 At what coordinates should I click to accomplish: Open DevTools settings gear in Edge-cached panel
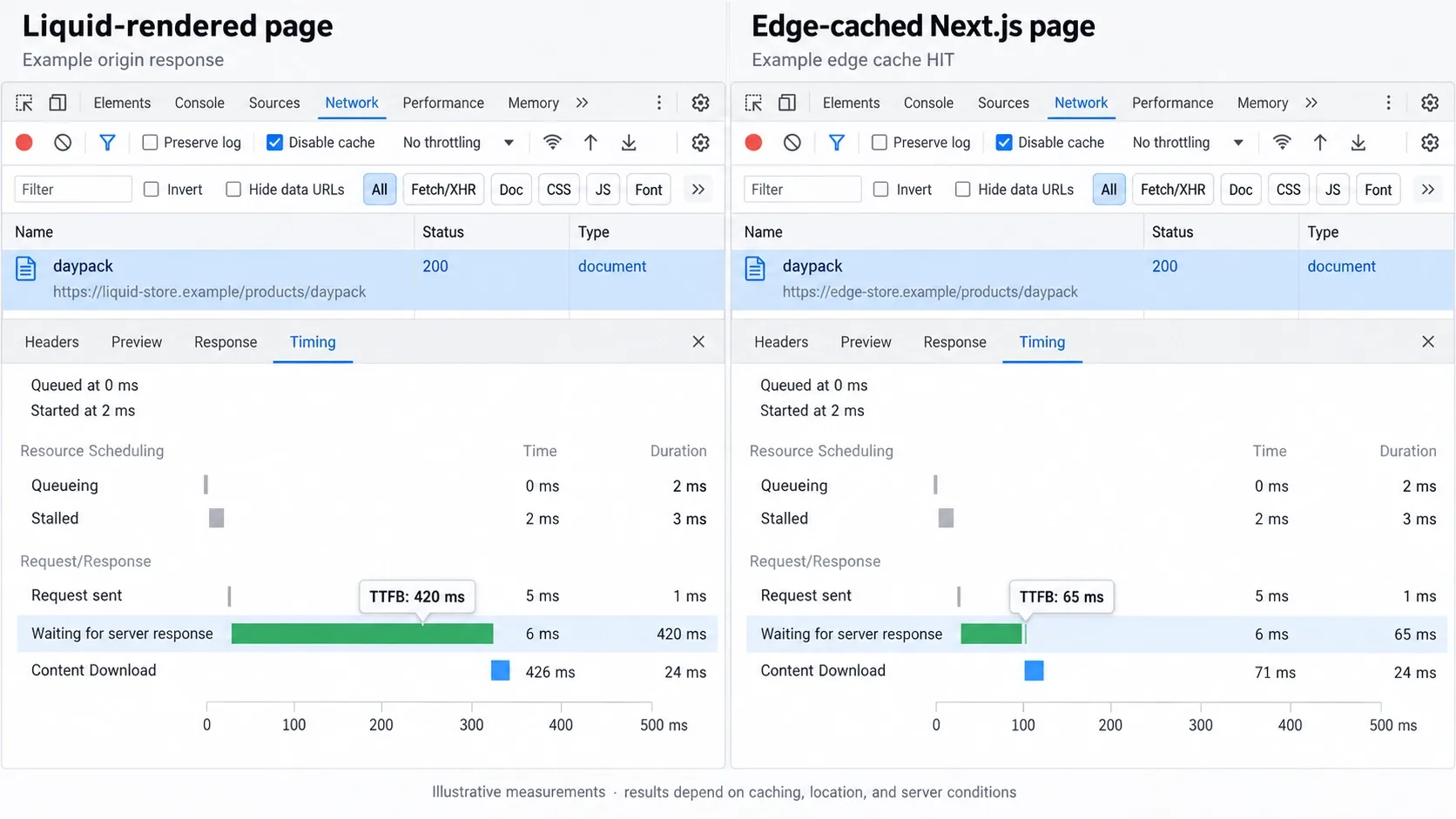(1430, 103)
